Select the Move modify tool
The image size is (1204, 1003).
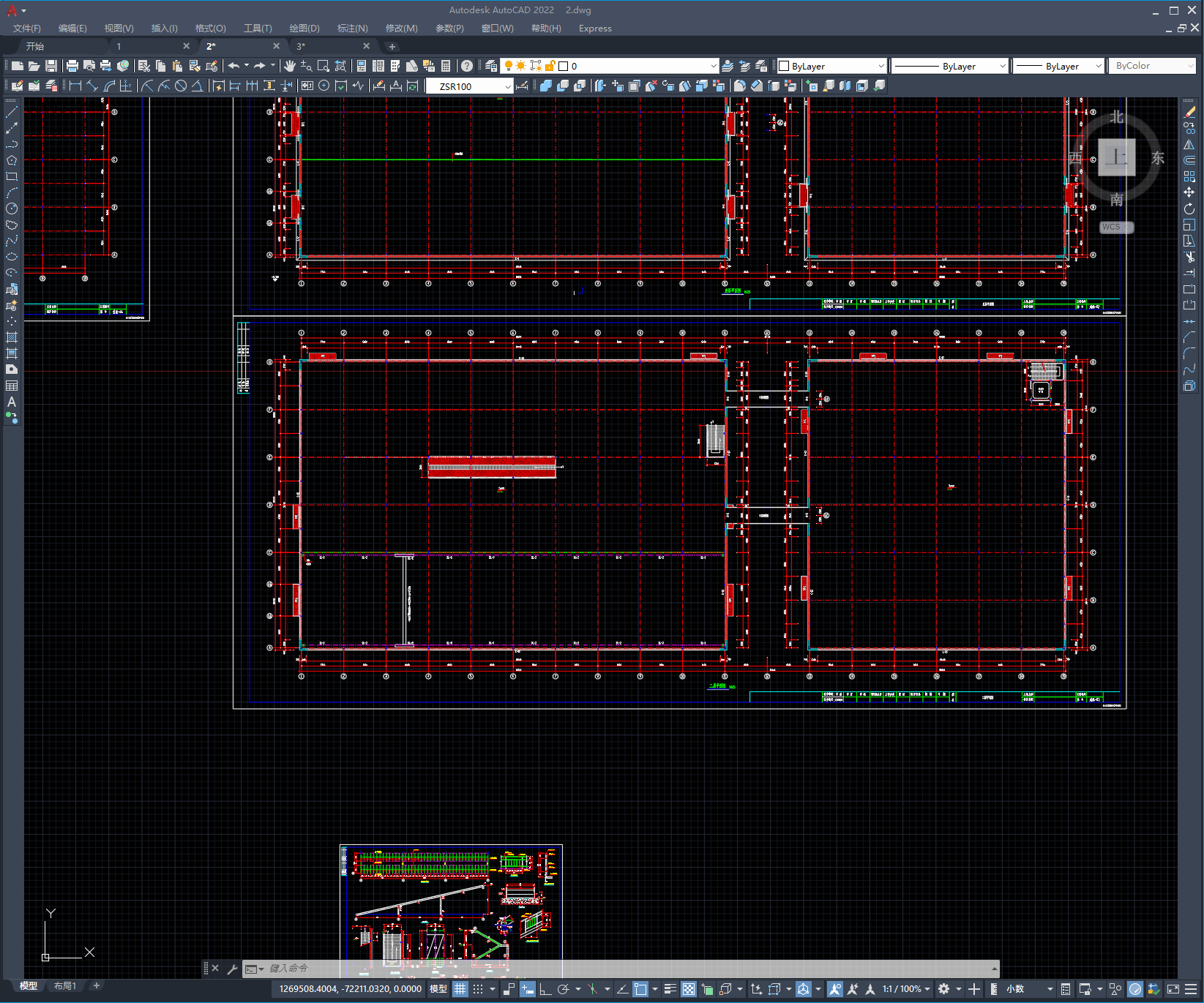[x=1189, y=192]
